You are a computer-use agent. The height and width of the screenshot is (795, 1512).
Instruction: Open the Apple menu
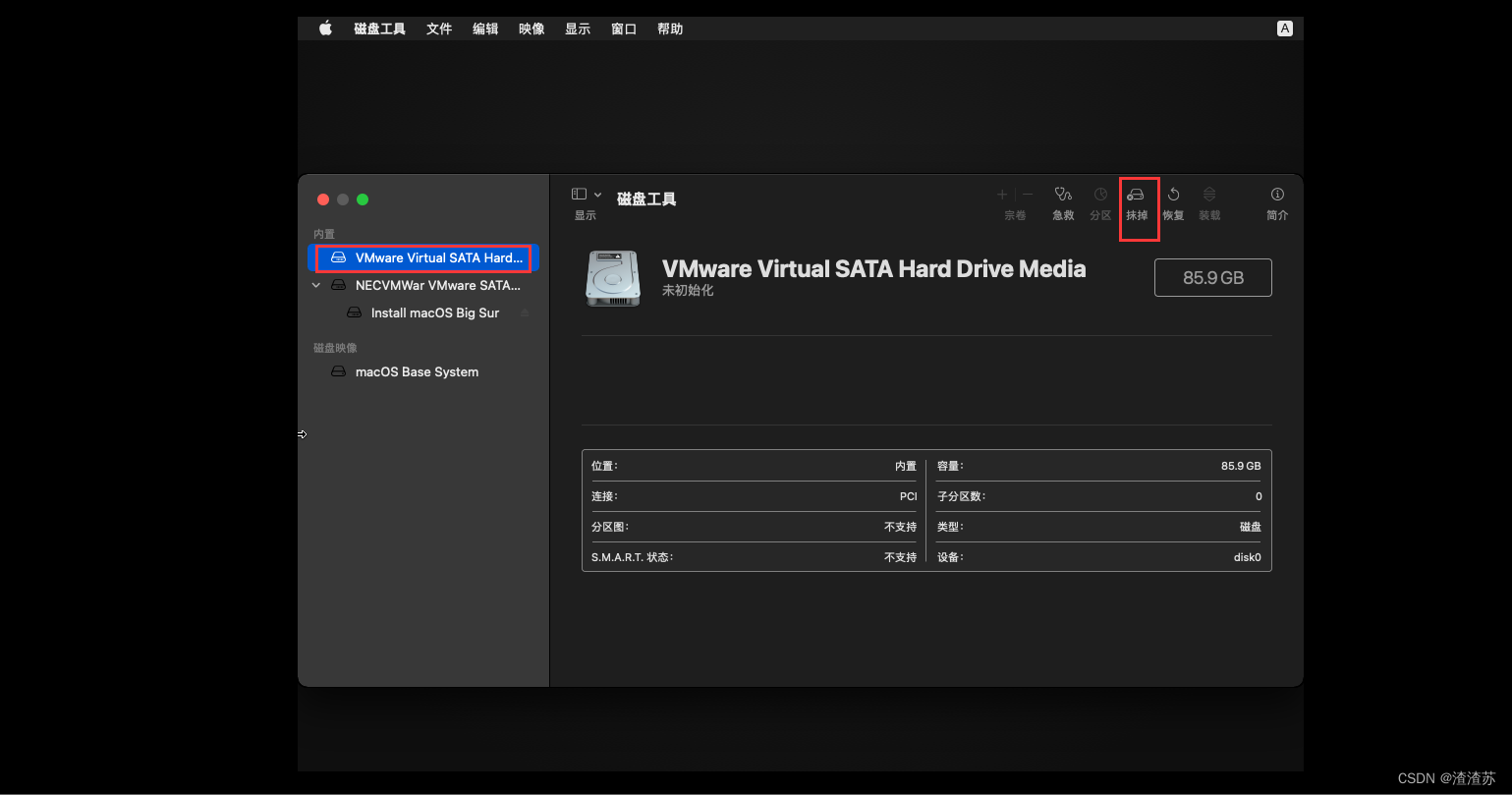pyautogui.click(x=325, y=28)
